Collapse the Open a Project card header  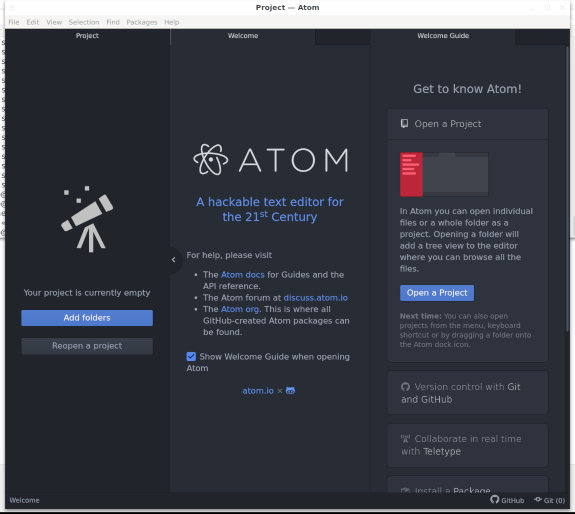point(468,124)
